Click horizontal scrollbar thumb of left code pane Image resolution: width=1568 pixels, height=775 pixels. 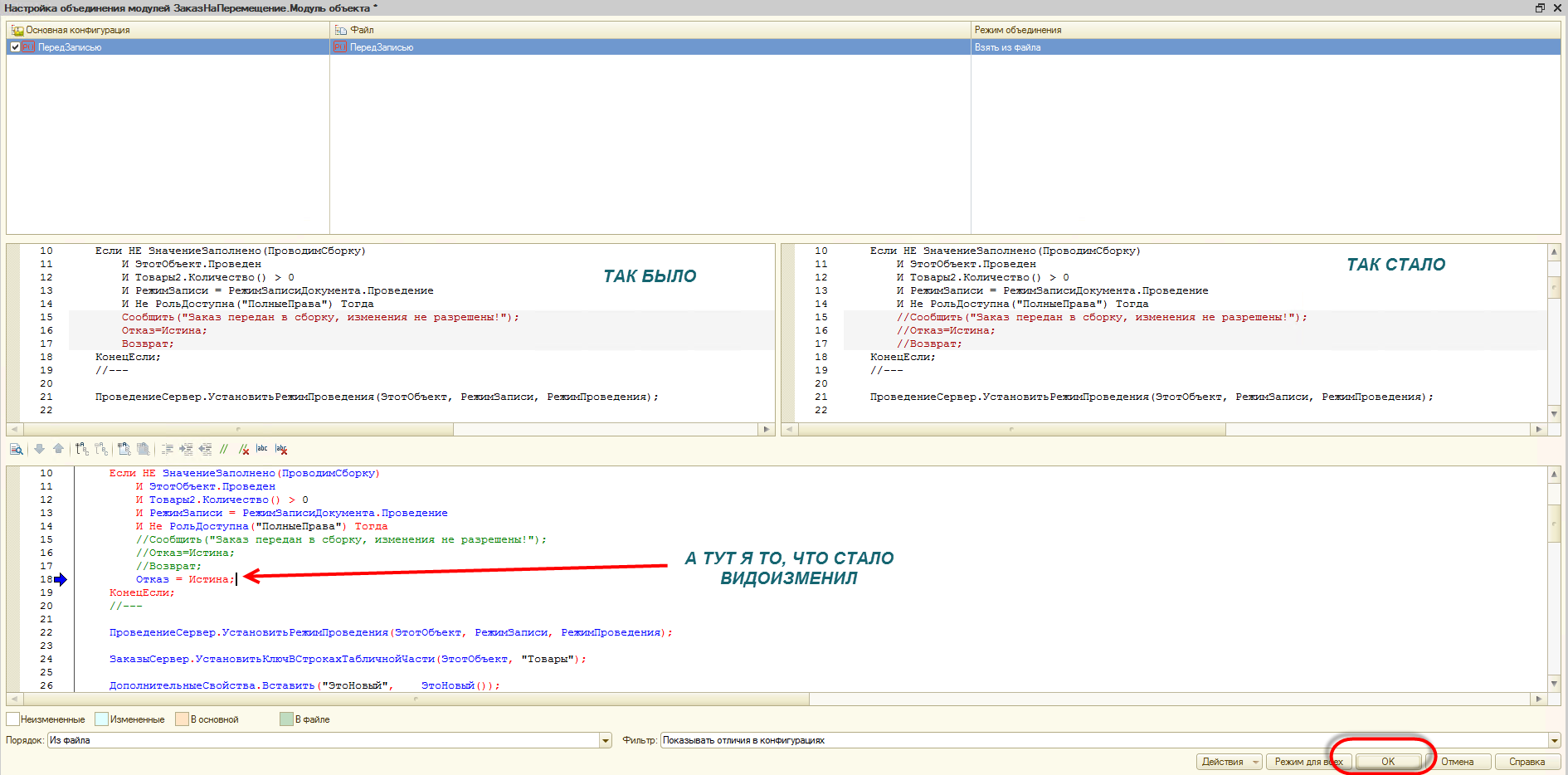239,429
